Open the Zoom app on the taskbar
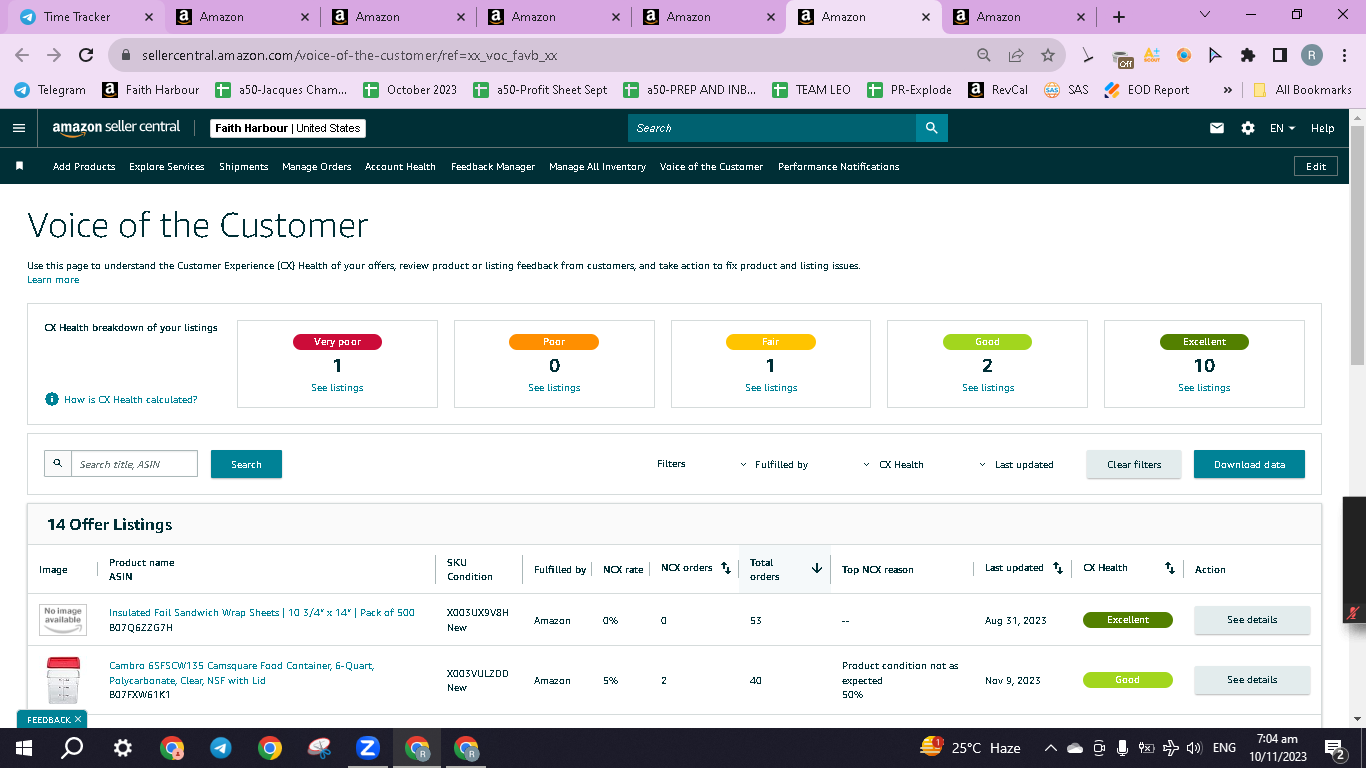The height and width of the screenshot is (768, 1366). click(367, 748)
